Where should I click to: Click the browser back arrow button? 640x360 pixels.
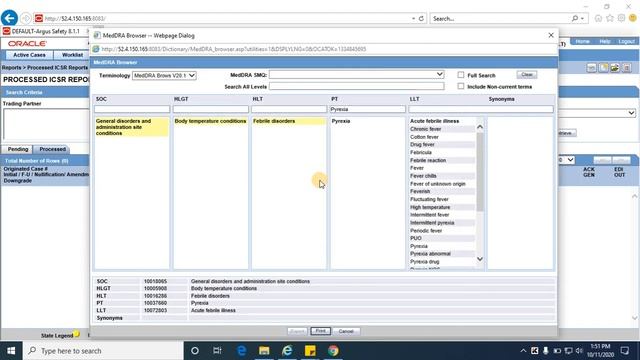pos(9,18)
